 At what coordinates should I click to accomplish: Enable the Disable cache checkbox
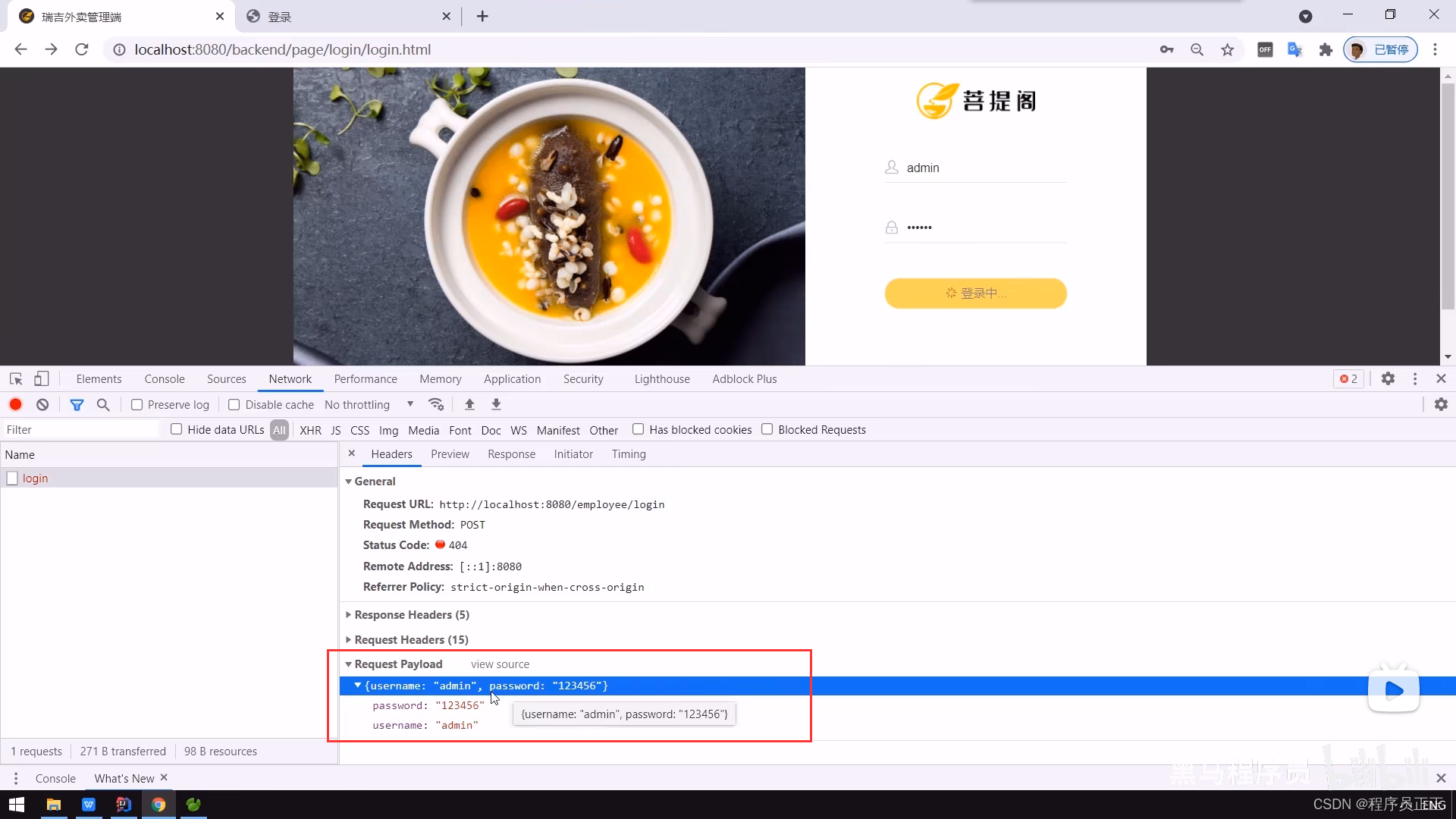pos(234,404)
